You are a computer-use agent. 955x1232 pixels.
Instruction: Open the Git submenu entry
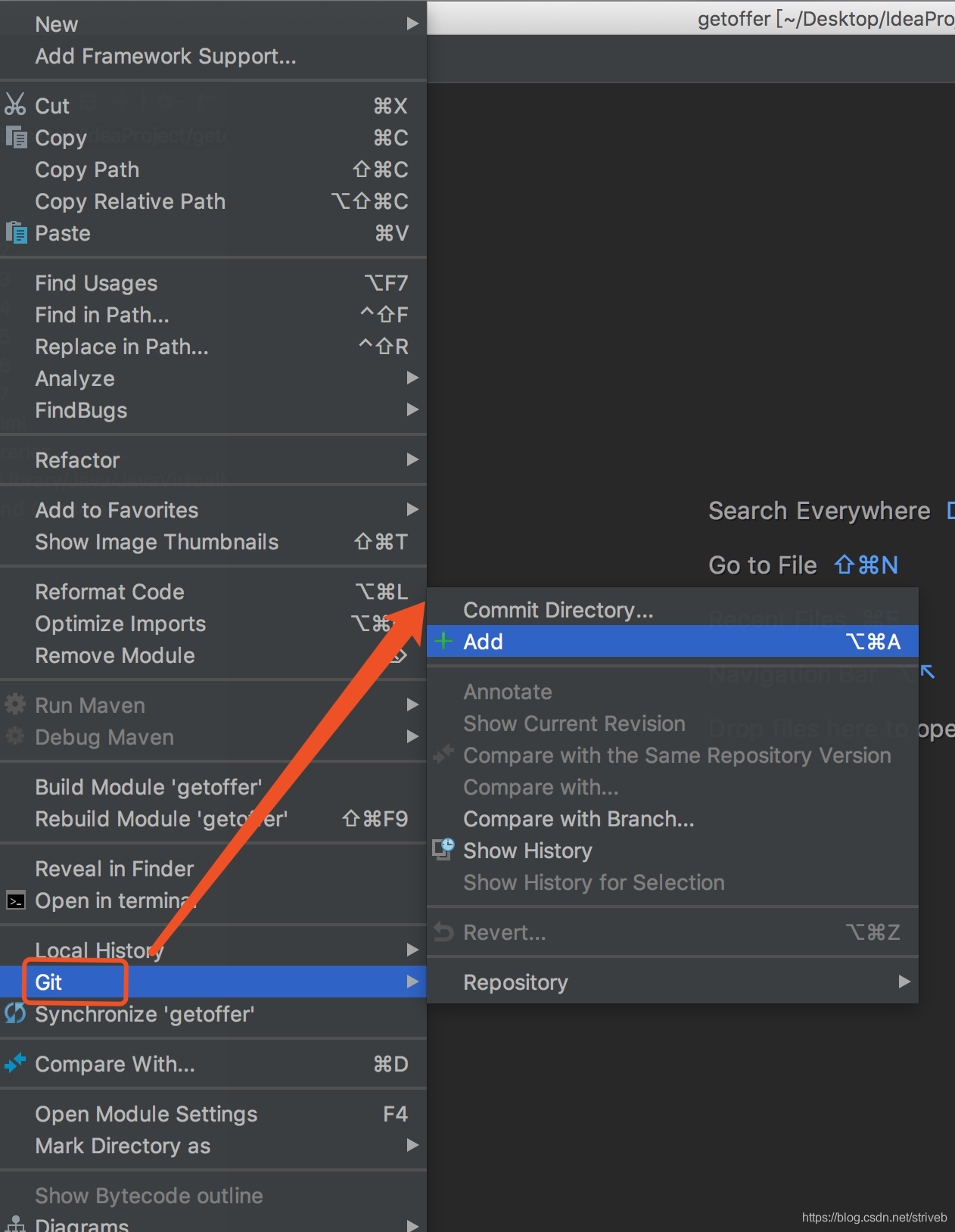click(x=213, y=982)
